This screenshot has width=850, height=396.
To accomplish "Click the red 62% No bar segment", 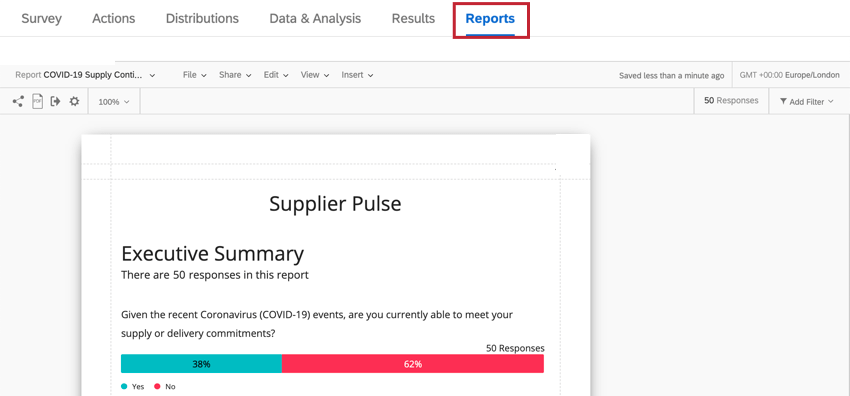I will pyautogui.click(x=413, y=364).
